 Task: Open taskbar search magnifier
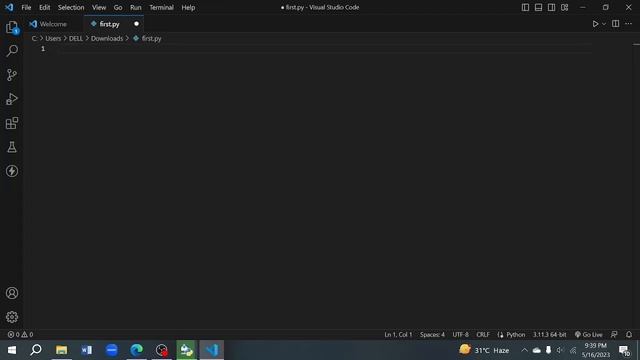(x=36, y=350)
